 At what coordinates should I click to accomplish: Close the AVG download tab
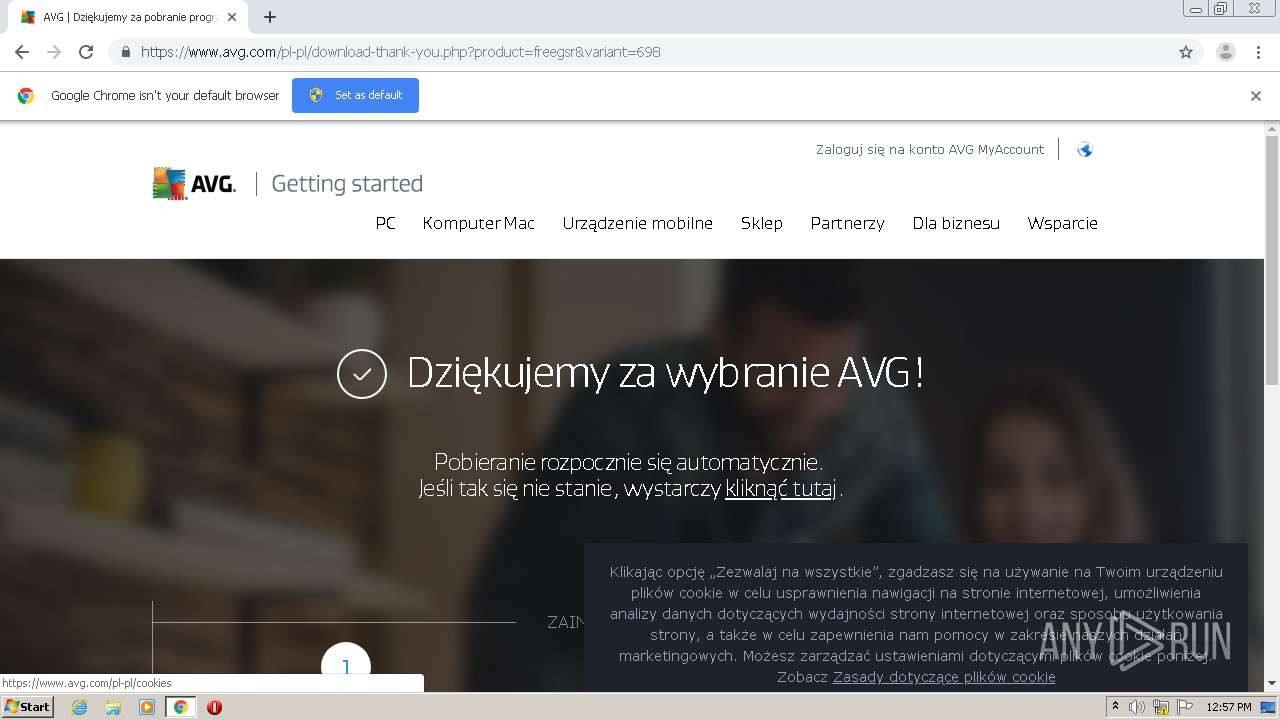tap(232, 17)
